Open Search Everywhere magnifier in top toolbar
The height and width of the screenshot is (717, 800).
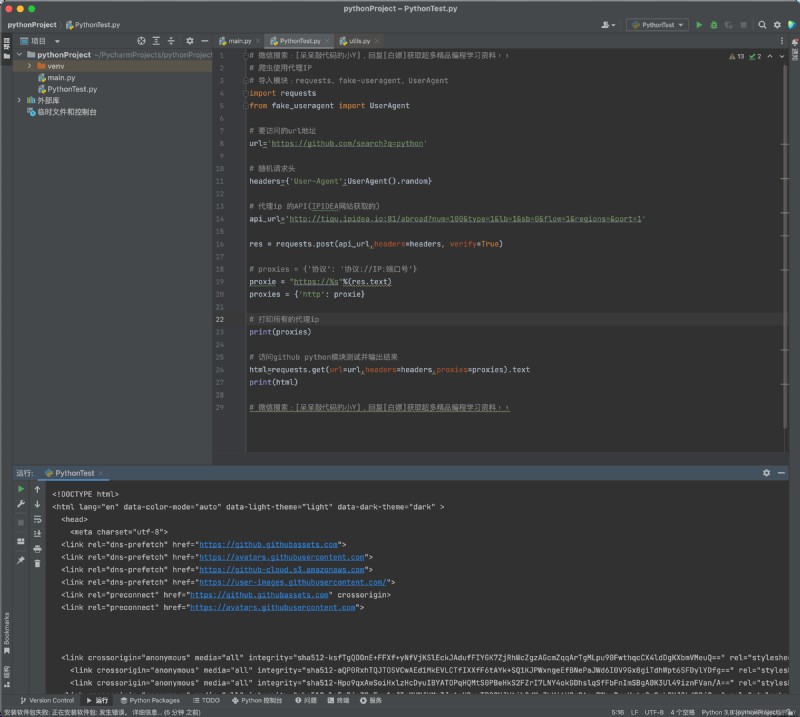[x=762, y=24]
